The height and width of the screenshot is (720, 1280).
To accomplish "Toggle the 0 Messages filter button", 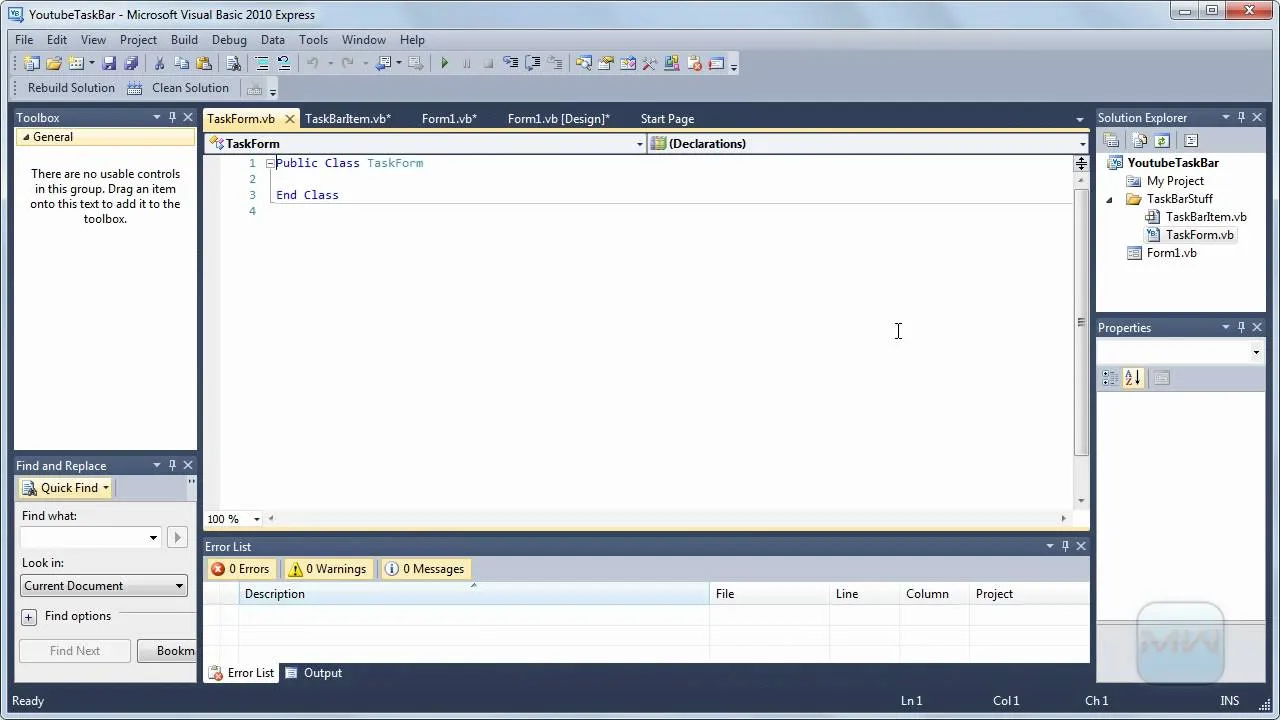I will tap(425, 569).
